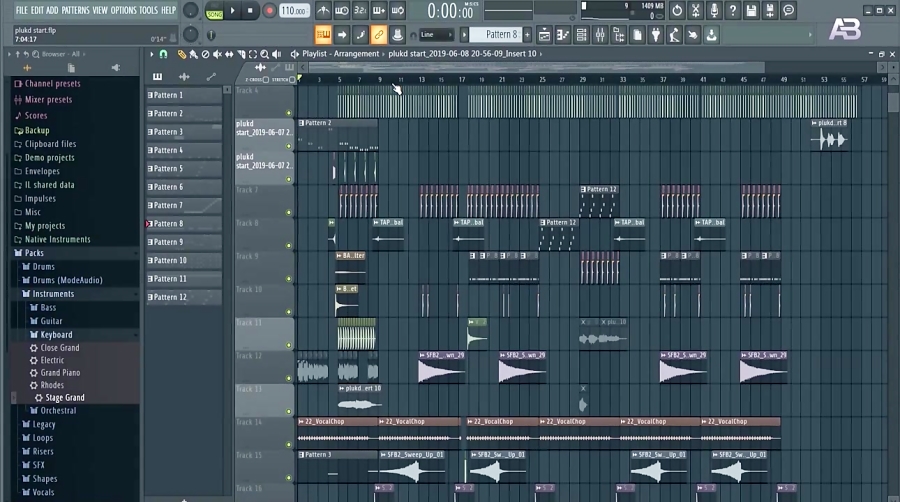Enable the Z-CROSS checkbox
Viewport: 900px width, 502px height.
268,79
